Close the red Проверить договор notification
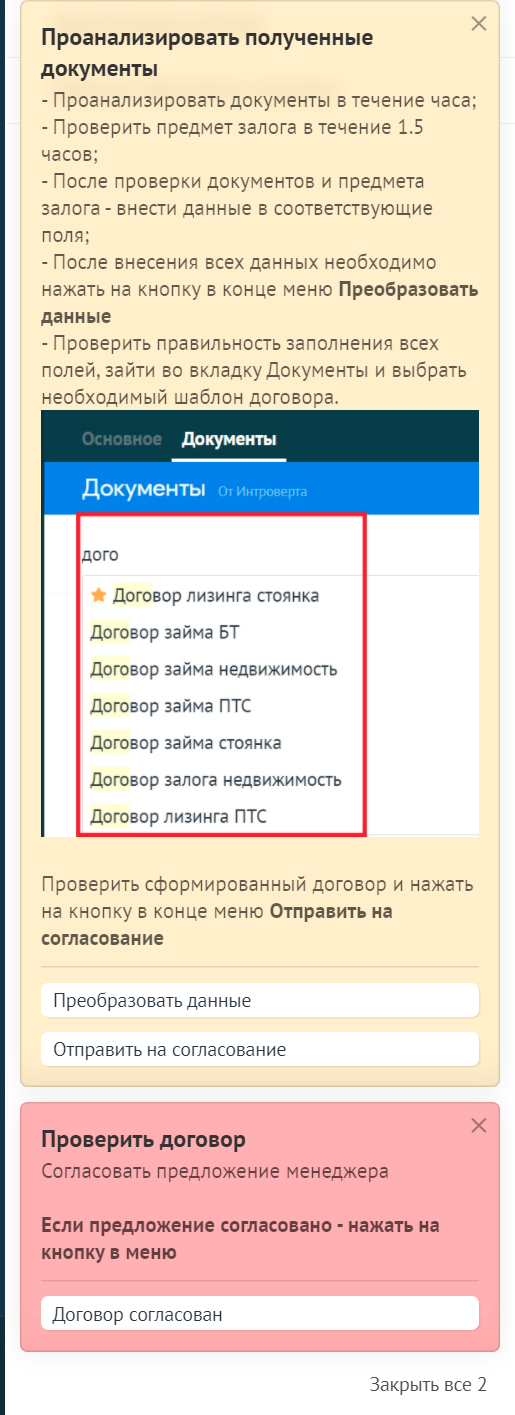Viewport: 515px width, 1415px height. [x=479, y=1126]
